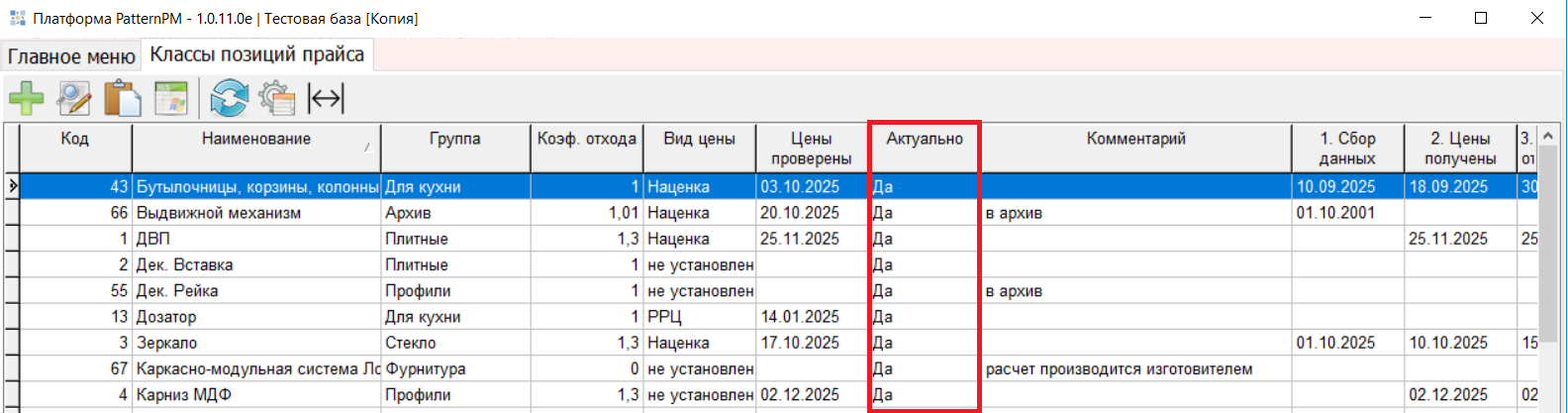Click the Группа column header
1568x413 pixels.
click(454, 140)
